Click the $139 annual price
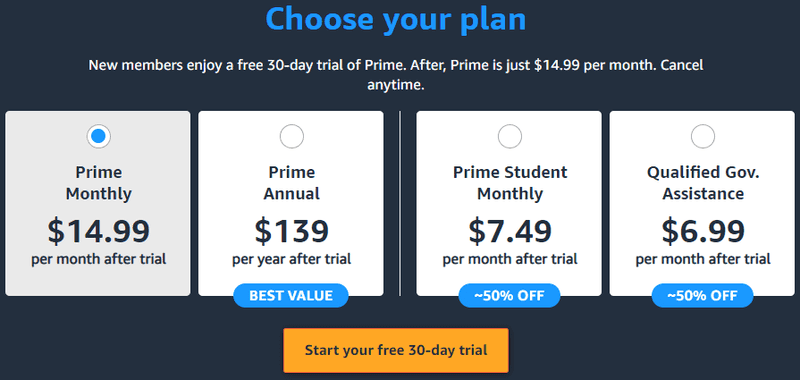 292,231
